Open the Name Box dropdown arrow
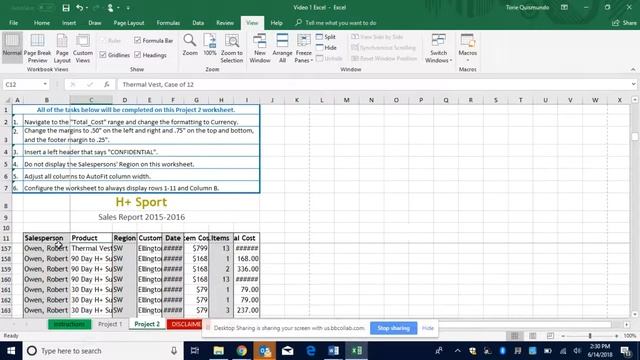Viewport: 640px width, 360px height. point(45,84)
